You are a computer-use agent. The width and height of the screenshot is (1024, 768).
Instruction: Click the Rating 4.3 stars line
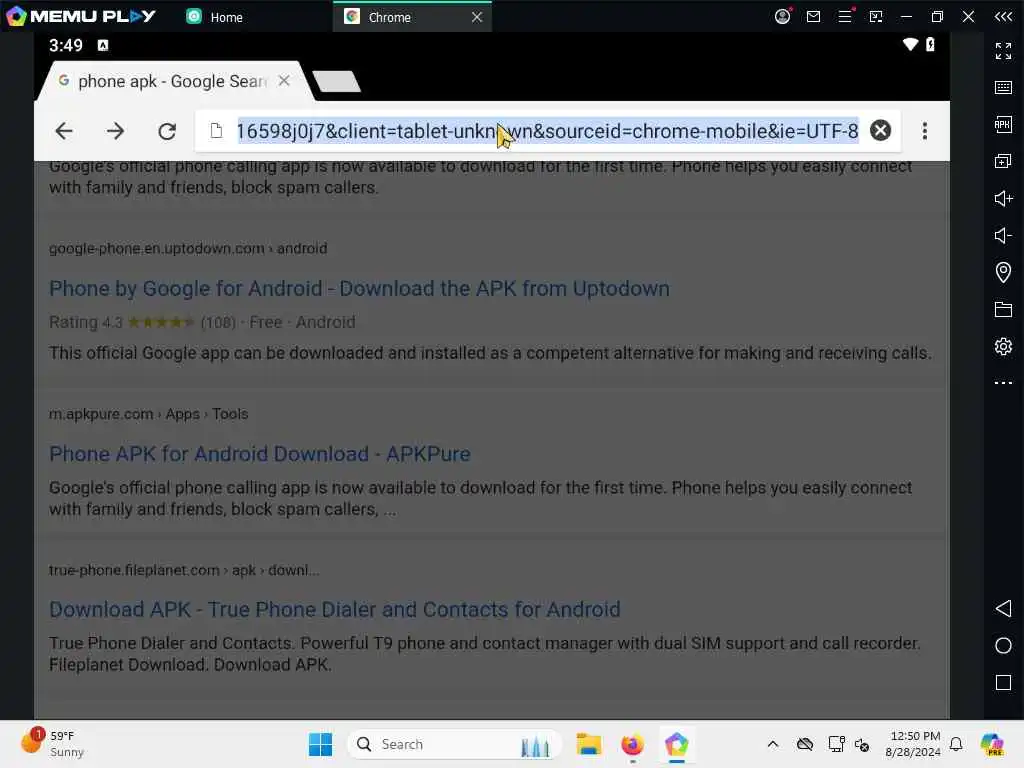(202, 322)
